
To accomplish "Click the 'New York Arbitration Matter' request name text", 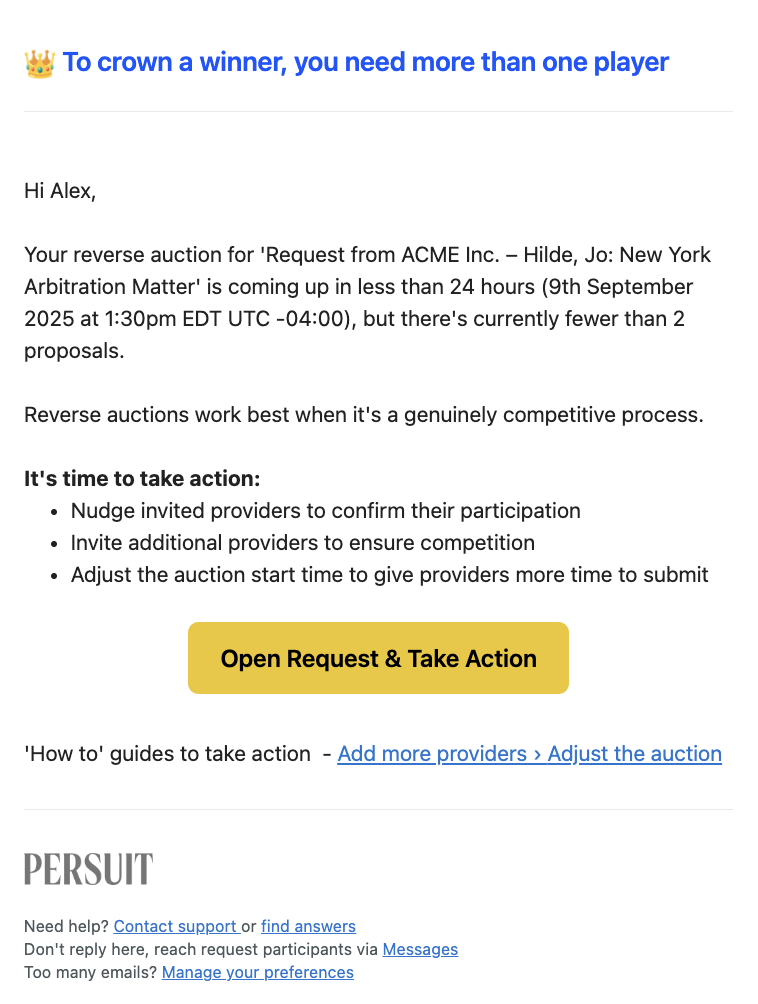I will pos(367,271).
